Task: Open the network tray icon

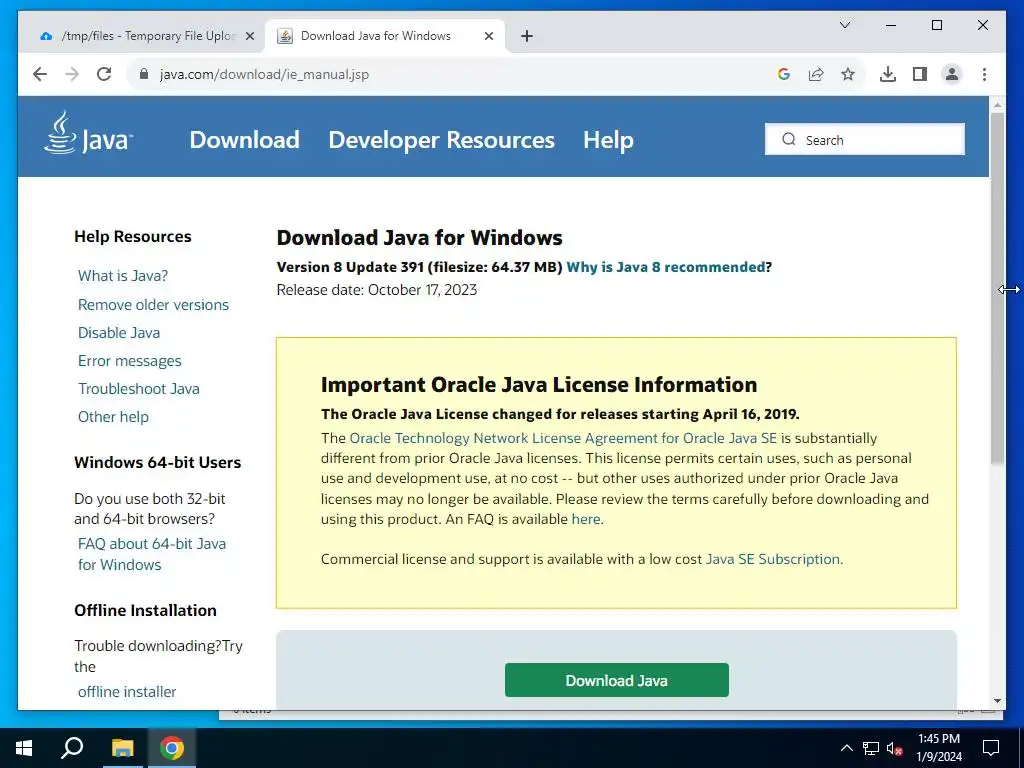Action: [871, 748]
